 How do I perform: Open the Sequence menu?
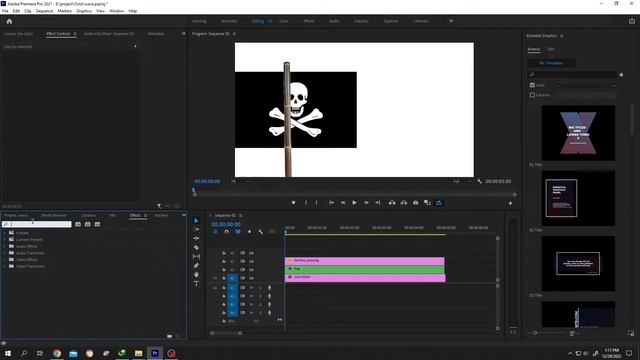44,11
